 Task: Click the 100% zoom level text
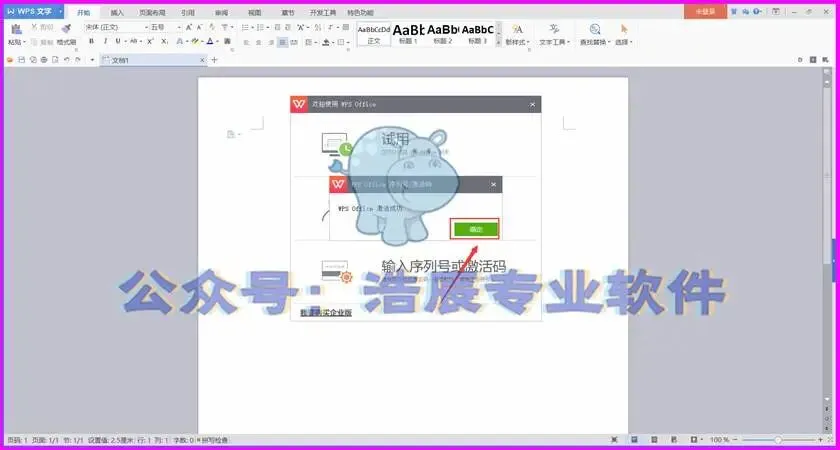719,440
